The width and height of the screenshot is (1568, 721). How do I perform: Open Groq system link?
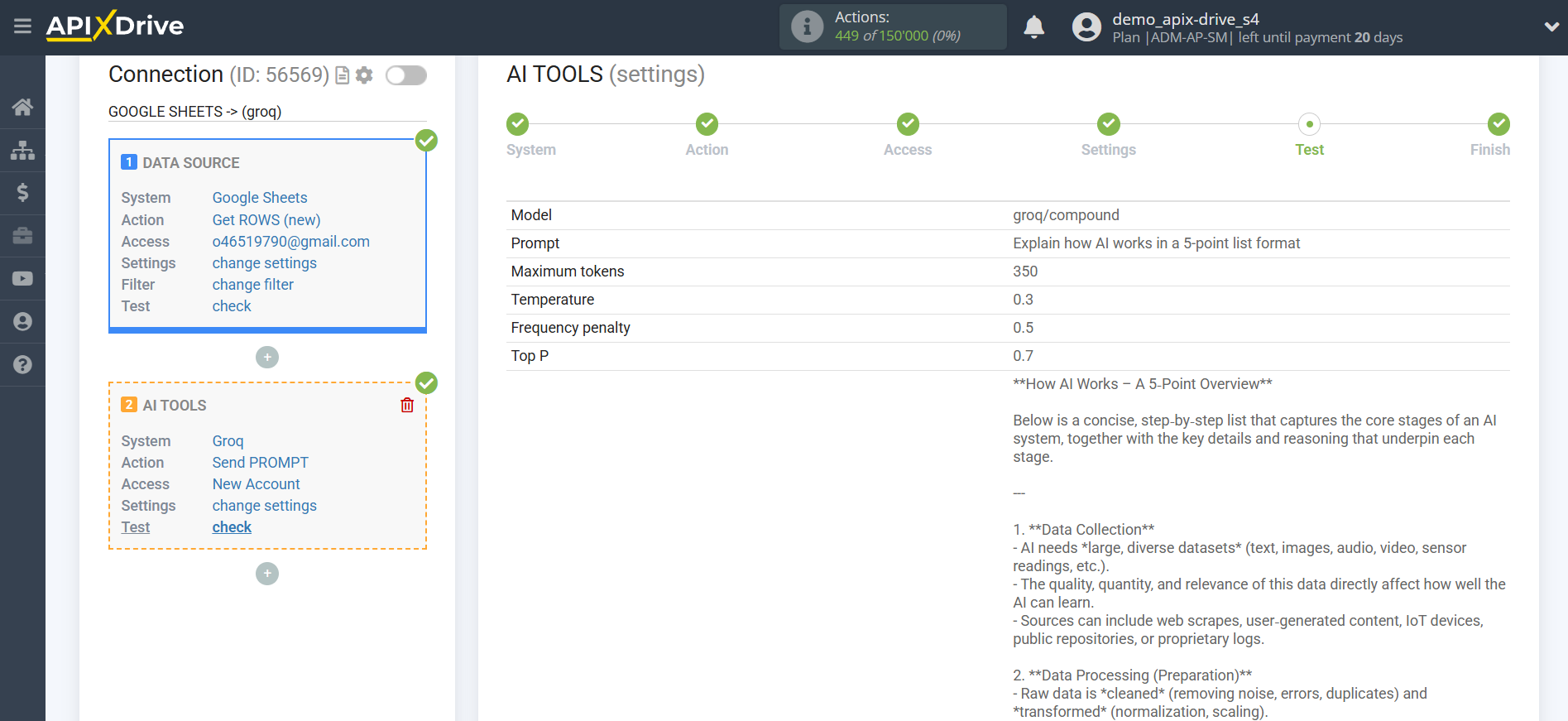pyautogui.click(x=228, y=441)
